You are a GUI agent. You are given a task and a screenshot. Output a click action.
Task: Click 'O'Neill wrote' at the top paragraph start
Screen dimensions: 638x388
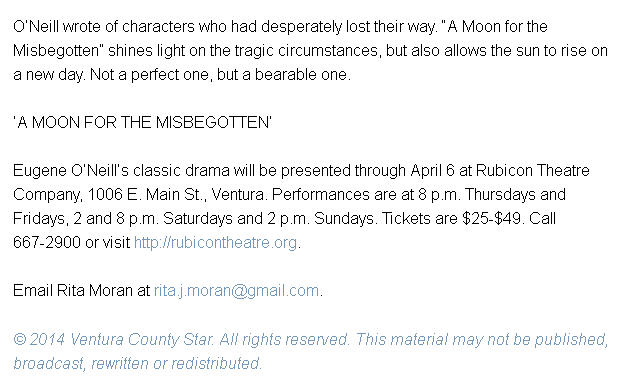pyautogui.click(x=57, y=27)
